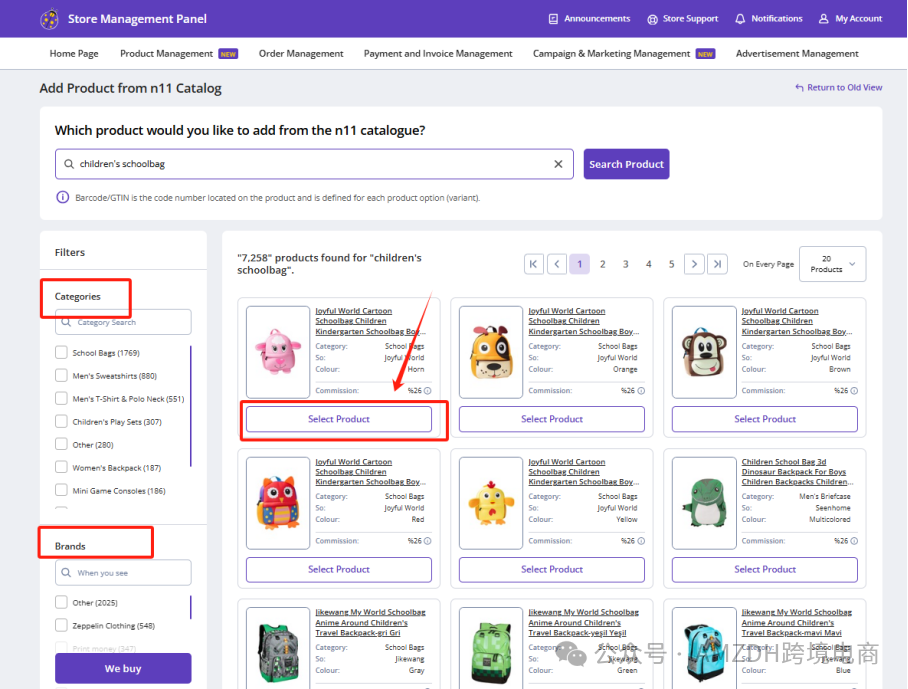Image resolution: width=908 pixels, height=689 pixels.
Task: Select Product for Dinosaur backpack
Action: pos(765,570)
